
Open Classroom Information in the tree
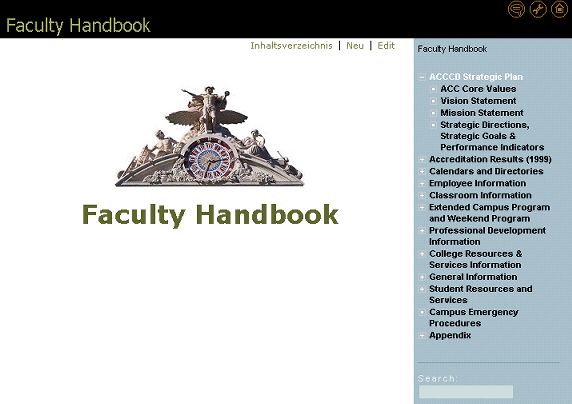click(480, 195)
